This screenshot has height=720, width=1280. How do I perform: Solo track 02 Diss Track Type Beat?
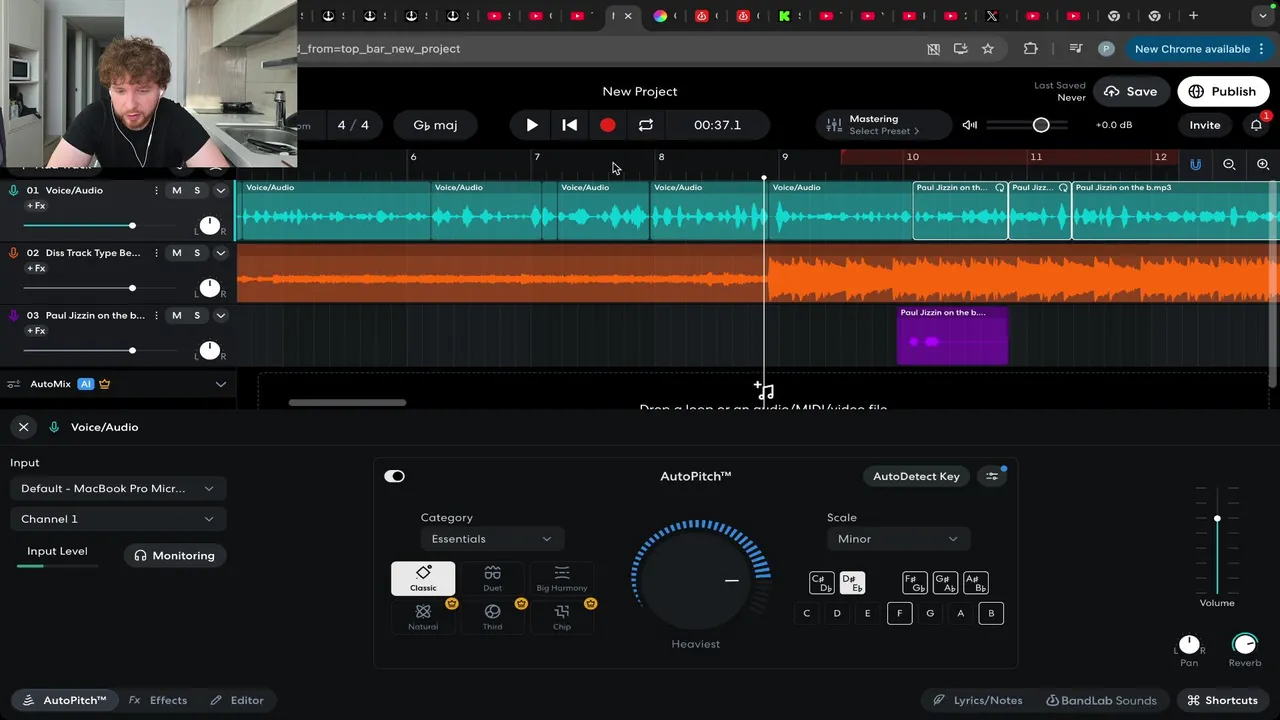[x=197, y=253]
